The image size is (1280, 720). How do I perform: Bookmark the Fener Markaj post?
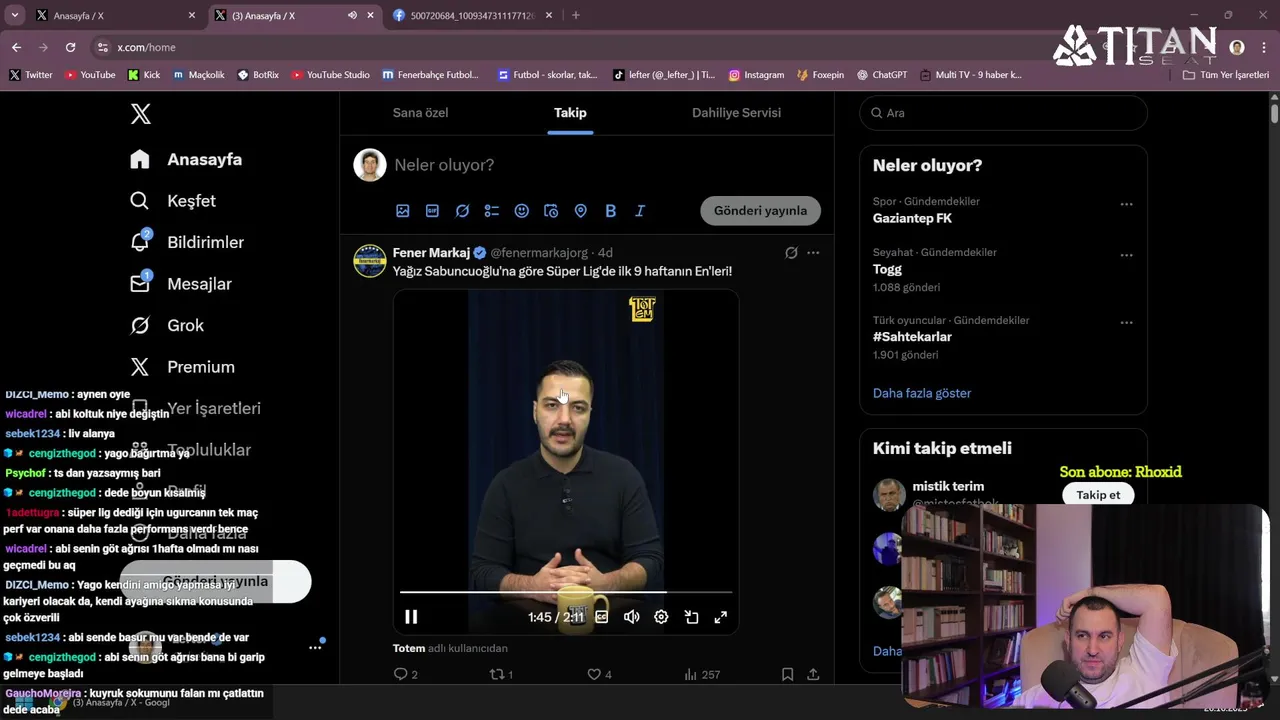[x=788, y=675]
